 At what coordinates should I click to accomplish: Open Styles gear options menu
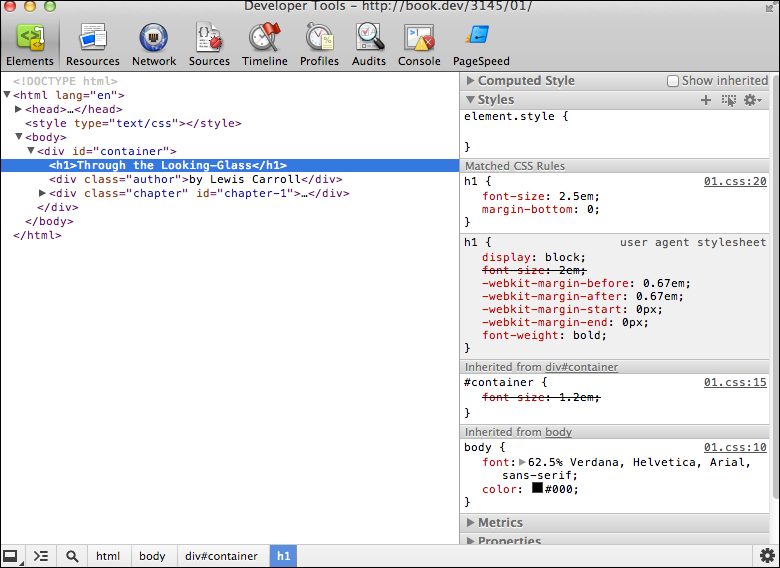[x=752, y=100]
